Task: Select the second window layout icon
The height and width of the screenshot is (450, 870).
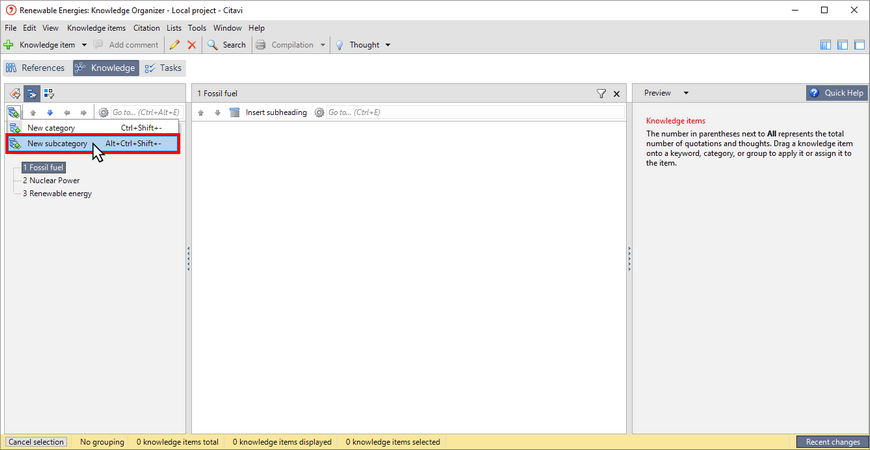Action: pos(842,45)
